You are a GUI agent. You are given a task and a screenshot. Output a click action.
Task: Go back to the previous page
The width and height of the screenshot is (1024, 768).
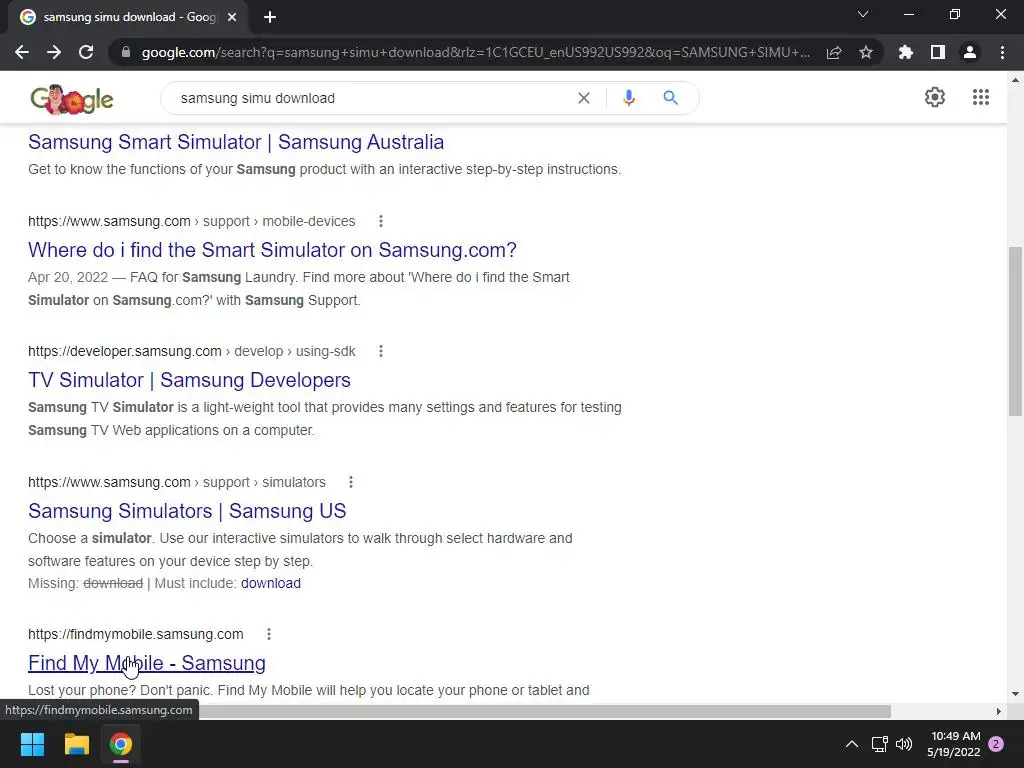coord(22,52)
